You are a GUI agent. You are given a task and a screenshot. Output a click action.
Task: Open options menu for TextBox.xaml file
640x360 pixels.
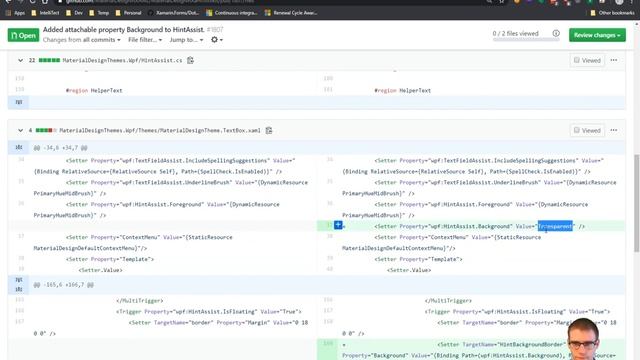(x=614, y=131)
